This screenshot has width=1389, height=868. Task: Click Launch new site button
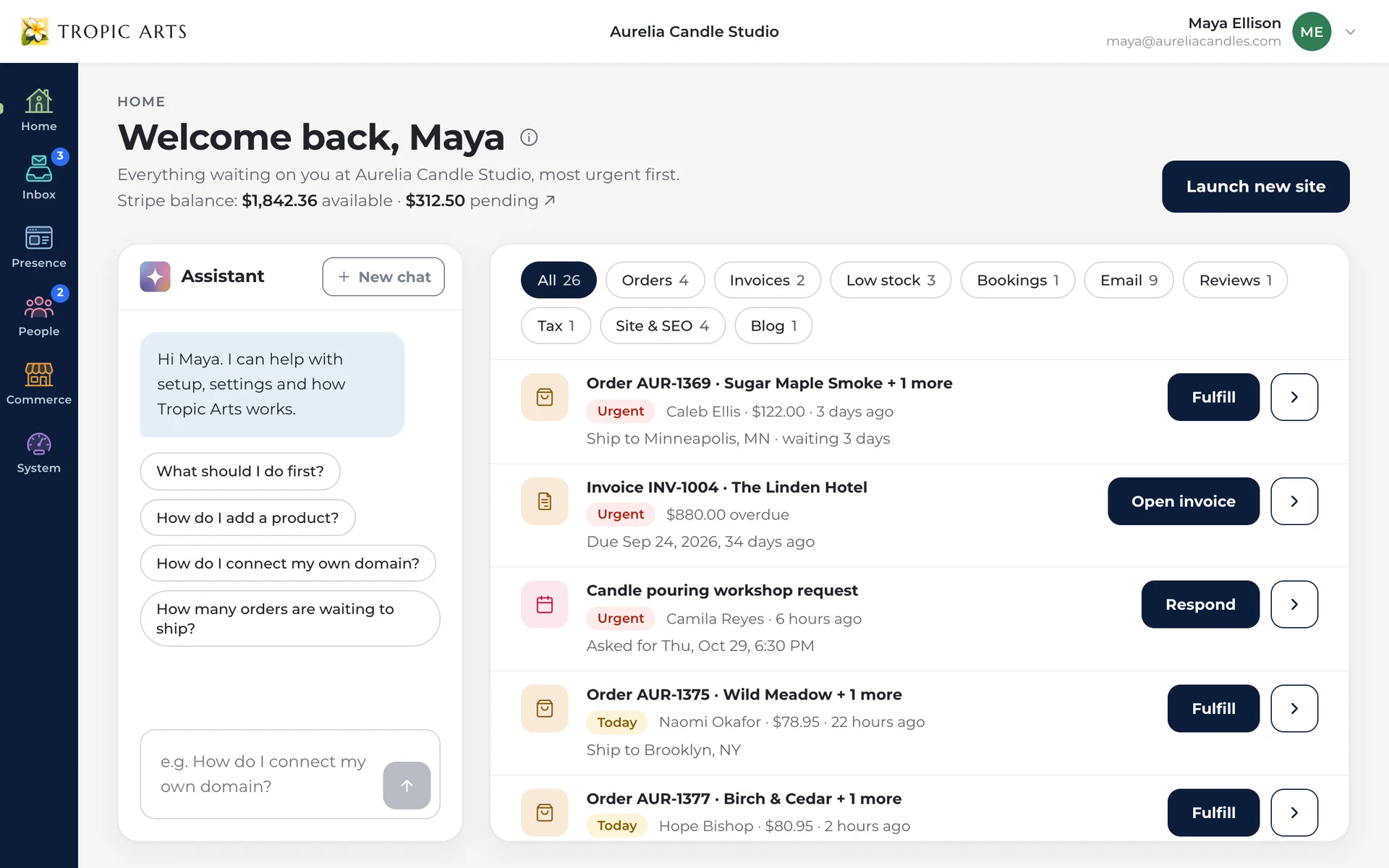coord(1255,187)
